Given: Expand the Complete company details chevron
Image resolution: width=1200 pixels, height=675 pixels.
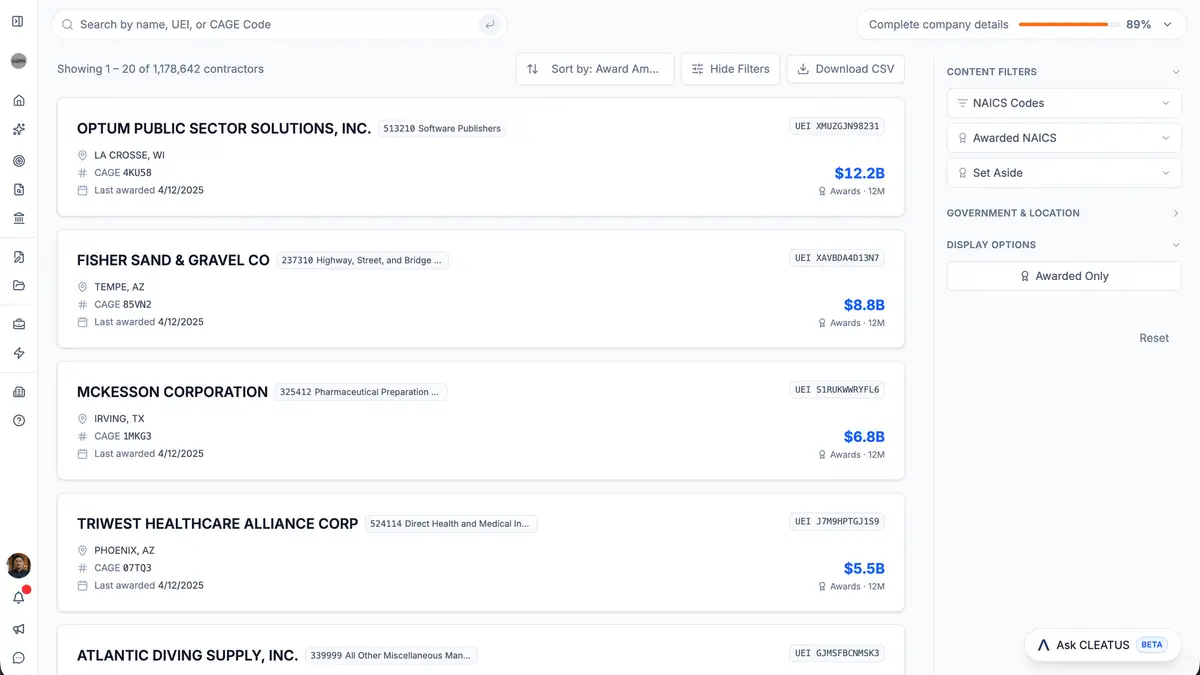Looking at the screenshot, I should [1167, 24].
